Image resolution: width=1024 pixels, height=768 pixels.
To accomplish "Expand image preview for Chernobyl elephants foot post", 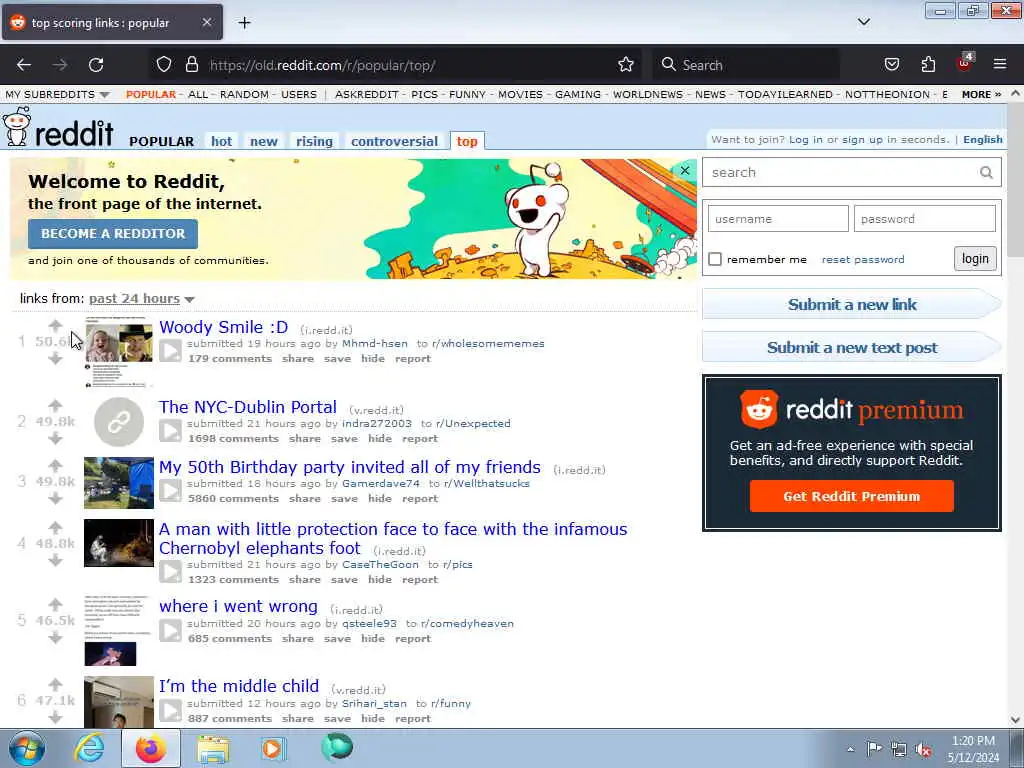I will (170, 572).
